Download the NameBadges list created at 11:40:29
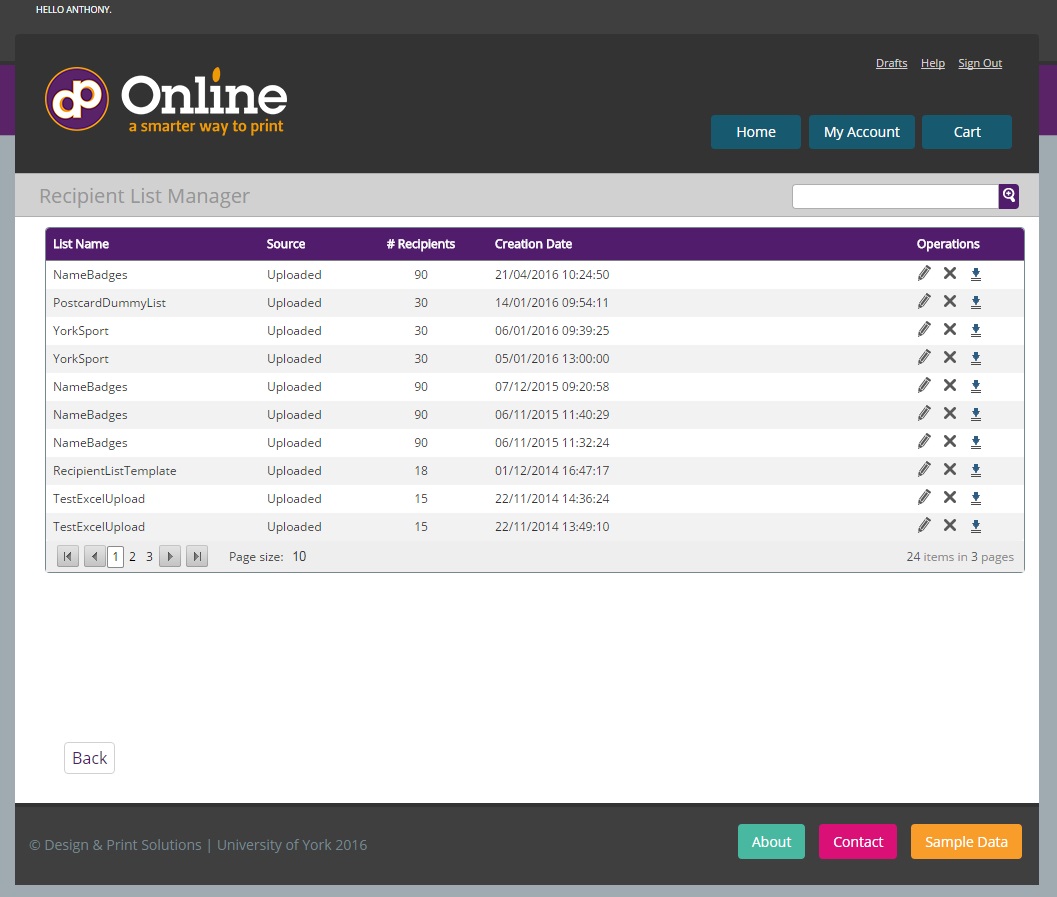The height and width of the screenshot is (897, 1057). click(x=975, y=414)
